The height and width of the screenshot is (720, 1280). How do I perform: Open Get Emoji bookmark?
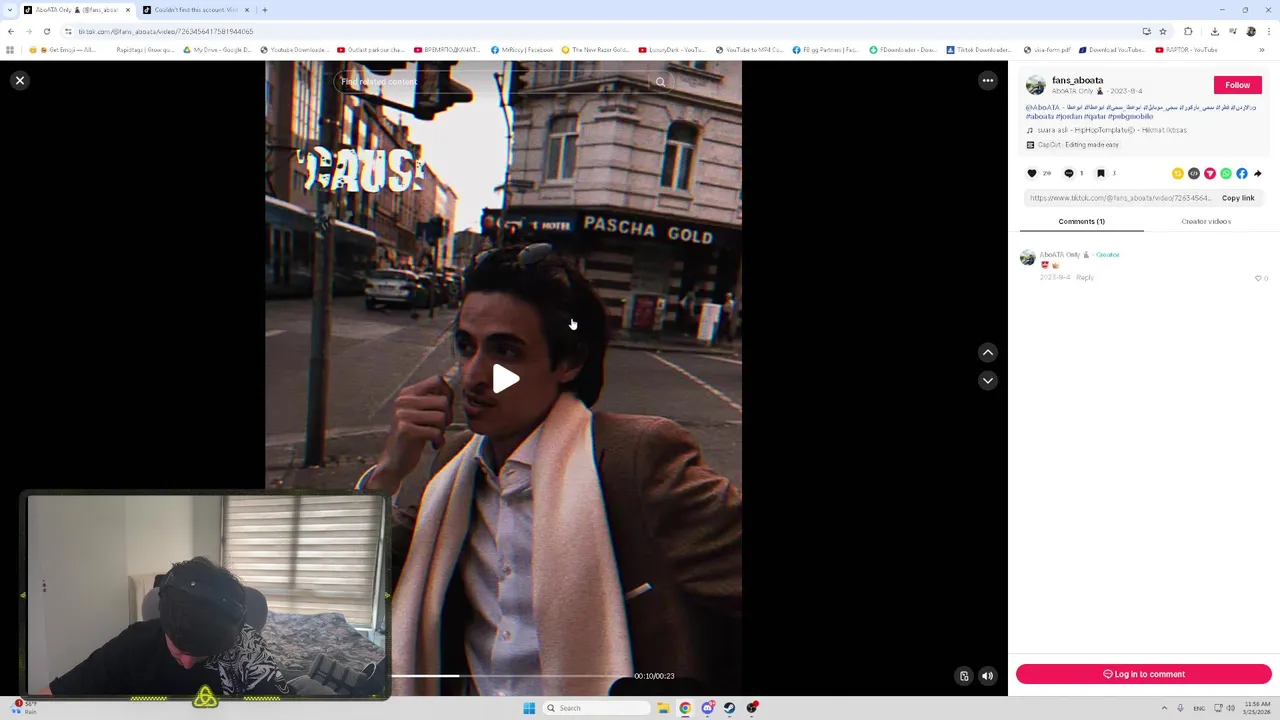coord(63,50)
